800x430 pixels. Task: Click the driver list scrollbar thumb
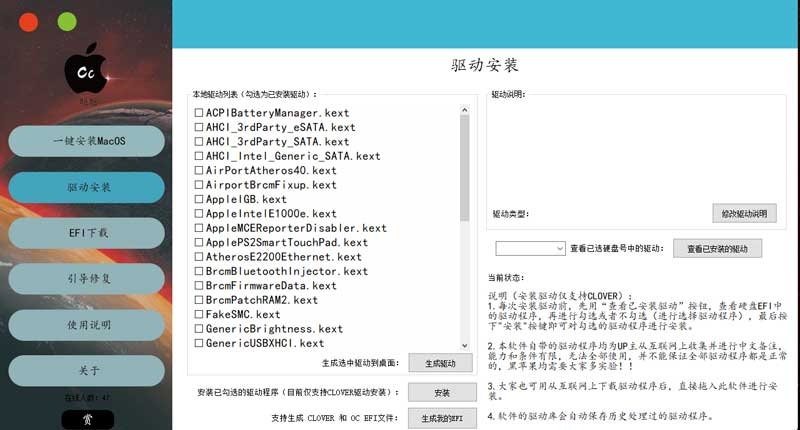pyautogui.click(x=464, y=168)
